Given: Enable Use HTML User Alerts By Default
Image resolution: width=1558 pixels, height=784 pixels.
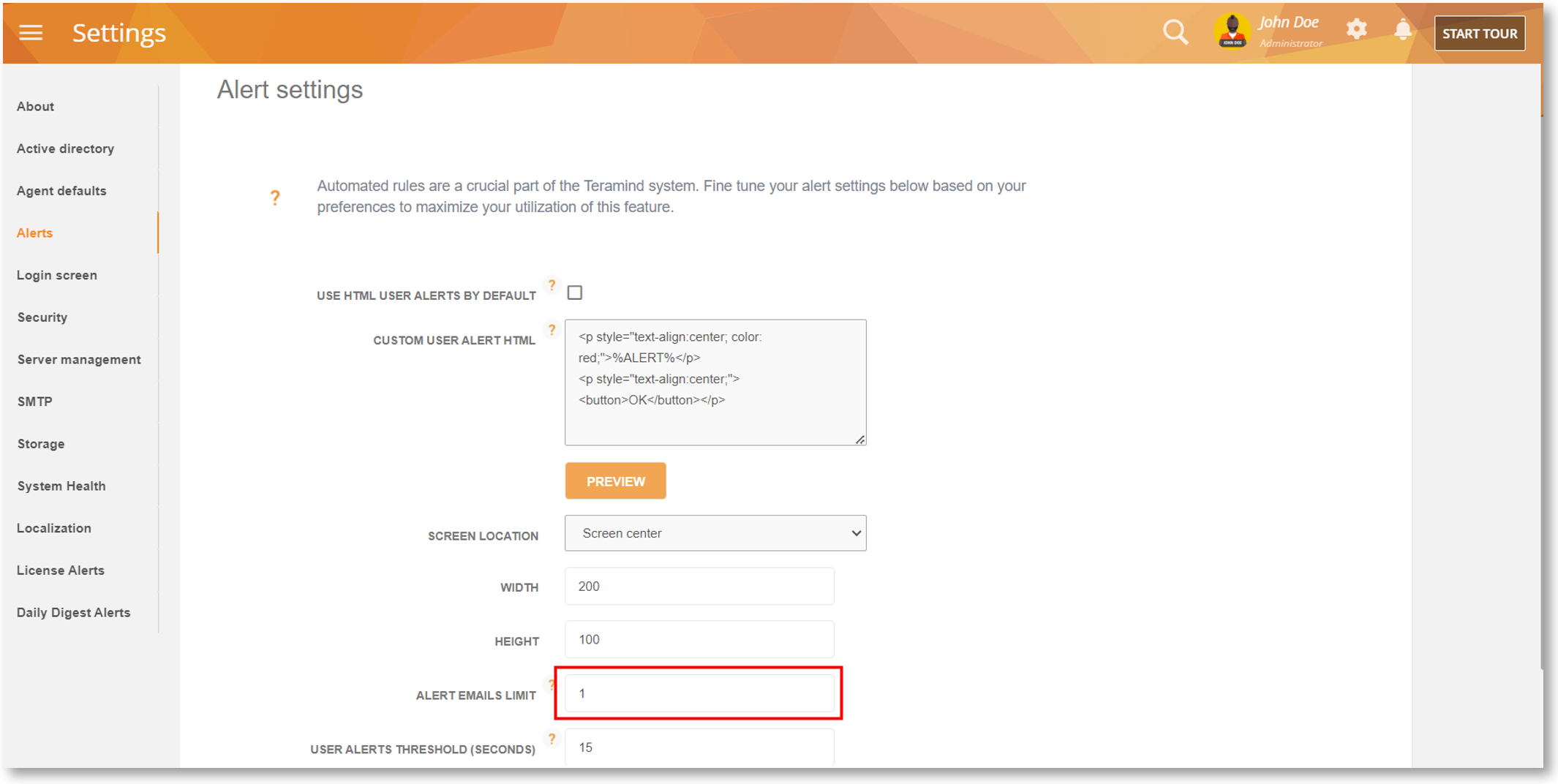Looking at the screenshot, I should point(575,293).
